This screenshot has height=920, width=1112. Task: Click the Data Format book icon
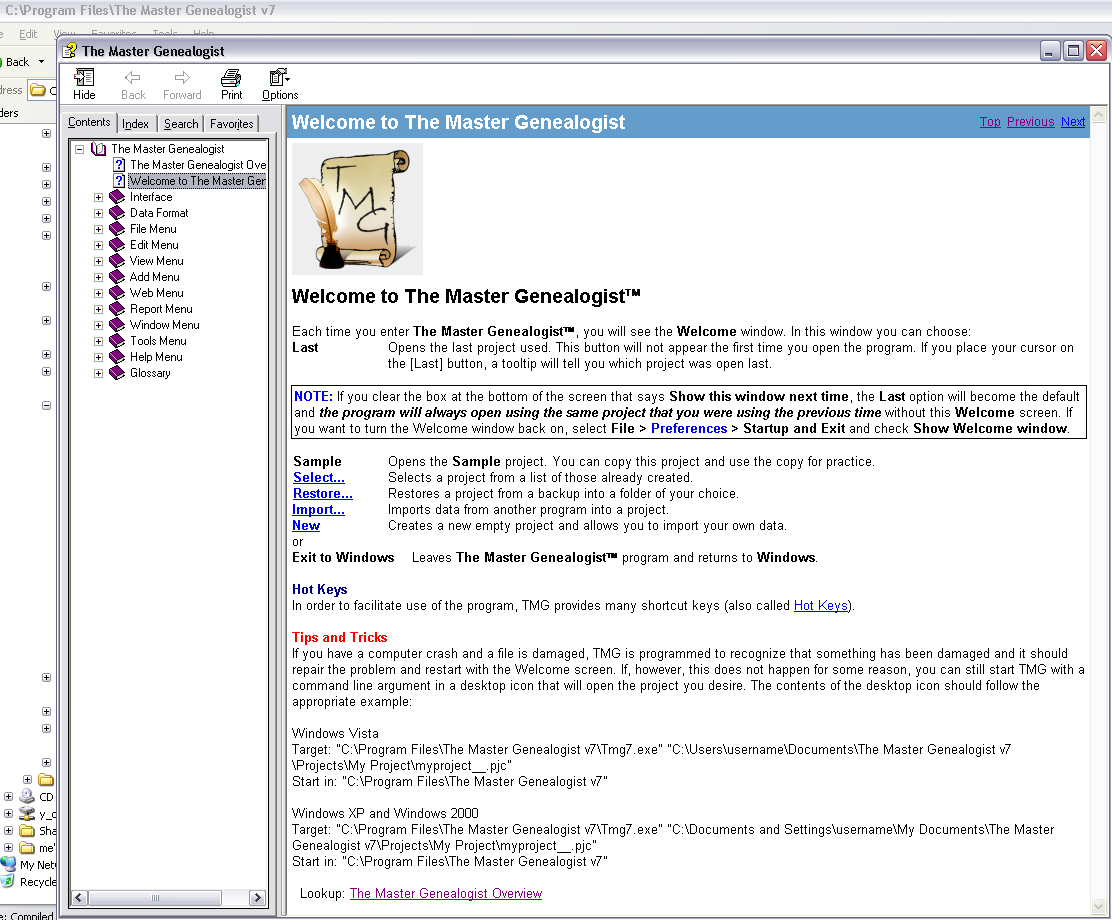[117, 213]
